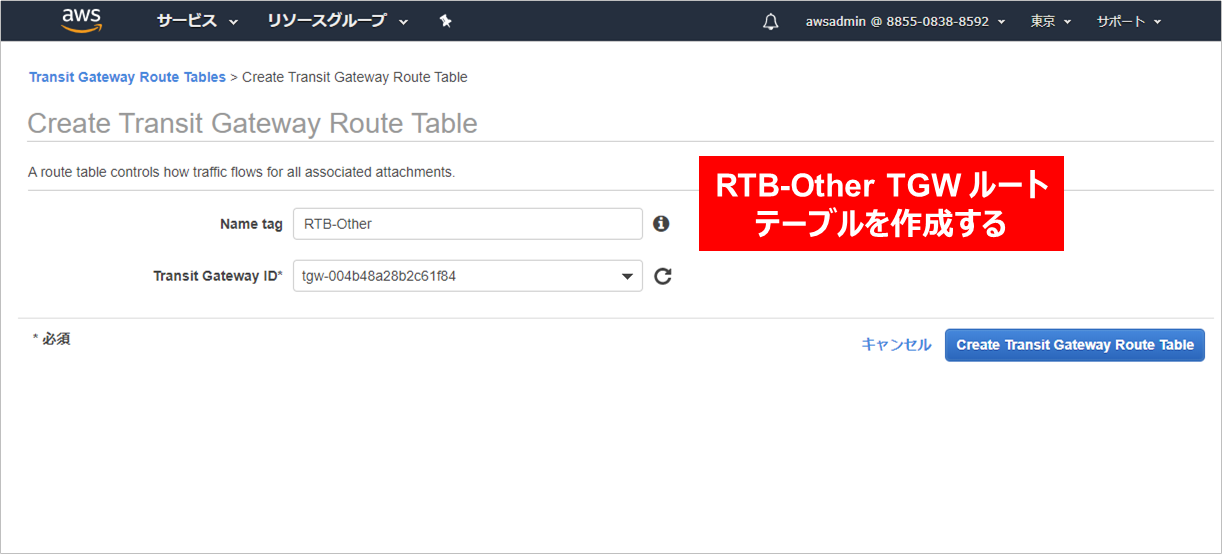
Task: Click the info icon beside Name tag
Action: coord(661,224)
